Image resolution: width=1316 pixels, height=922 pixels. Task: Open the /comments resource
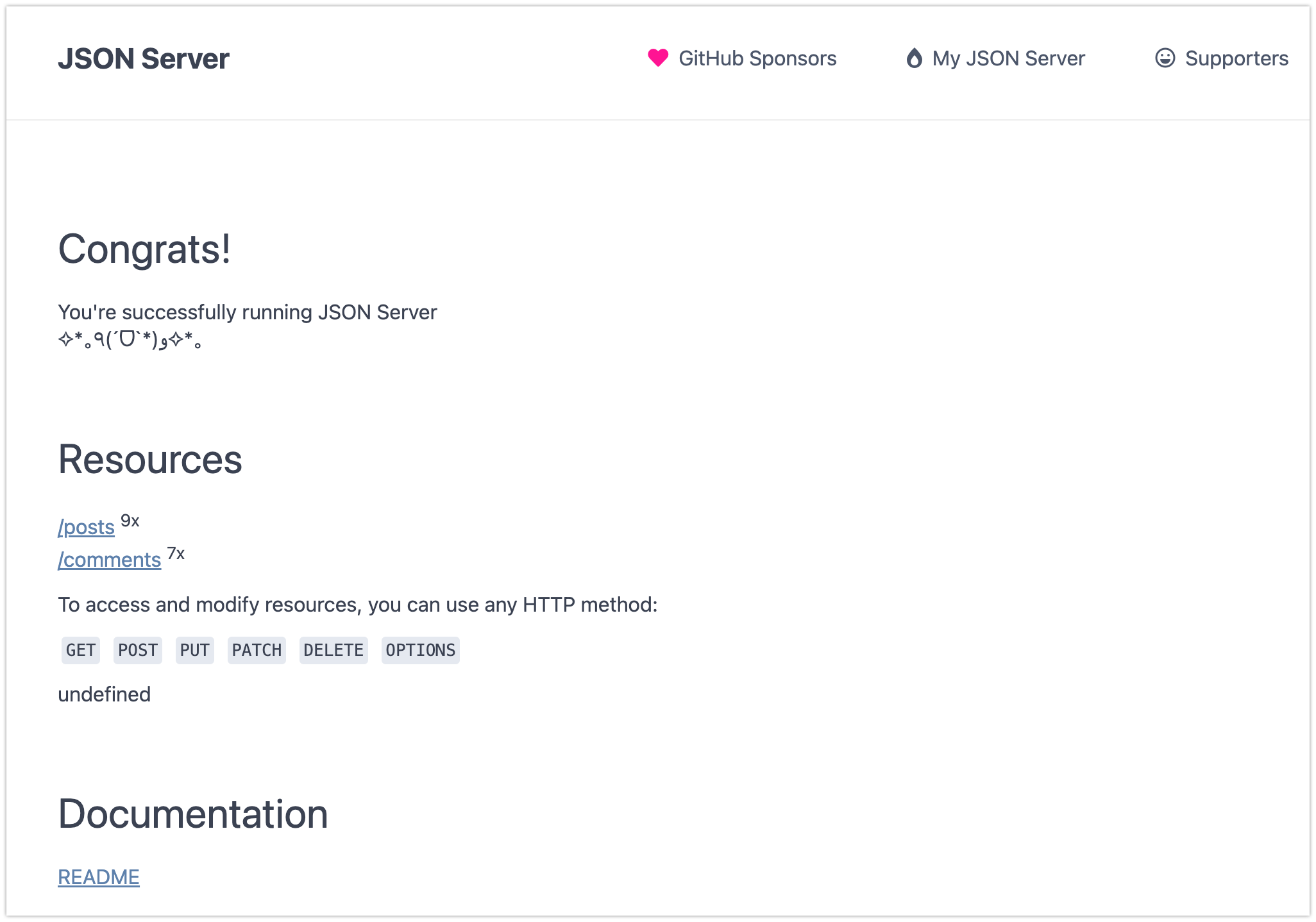(110, 560)
